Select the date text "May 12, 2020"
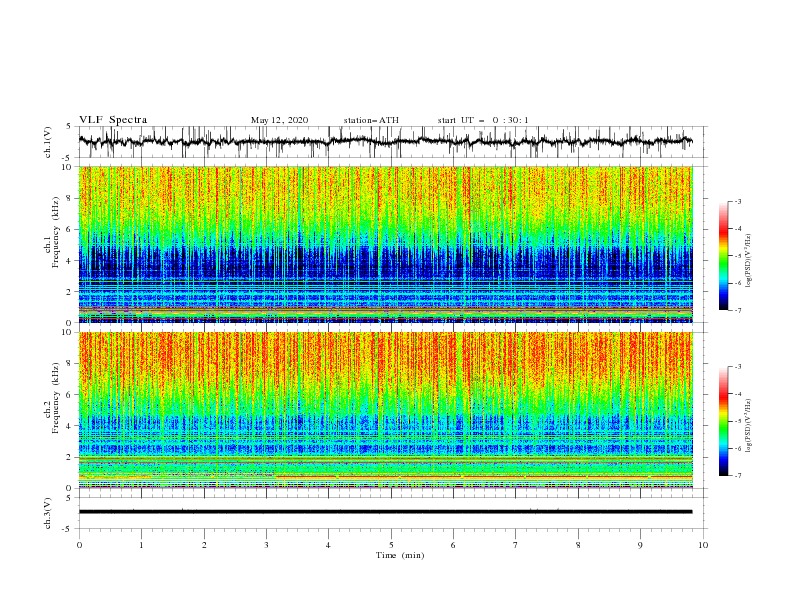This screenshot has width=792, height=612. coord(279,120)
